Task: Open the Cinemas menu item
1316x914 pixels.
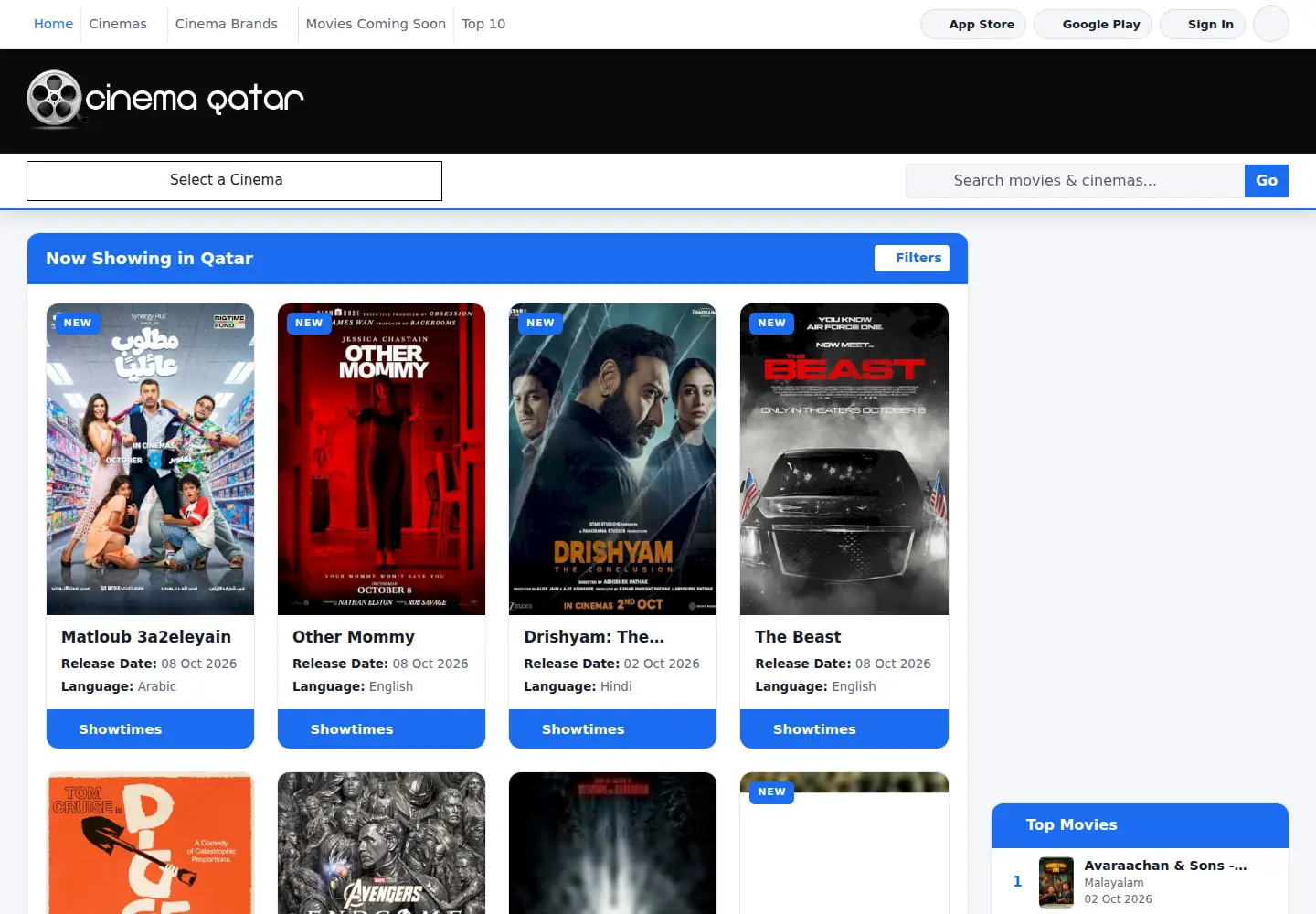Action: tap(118, 24)
